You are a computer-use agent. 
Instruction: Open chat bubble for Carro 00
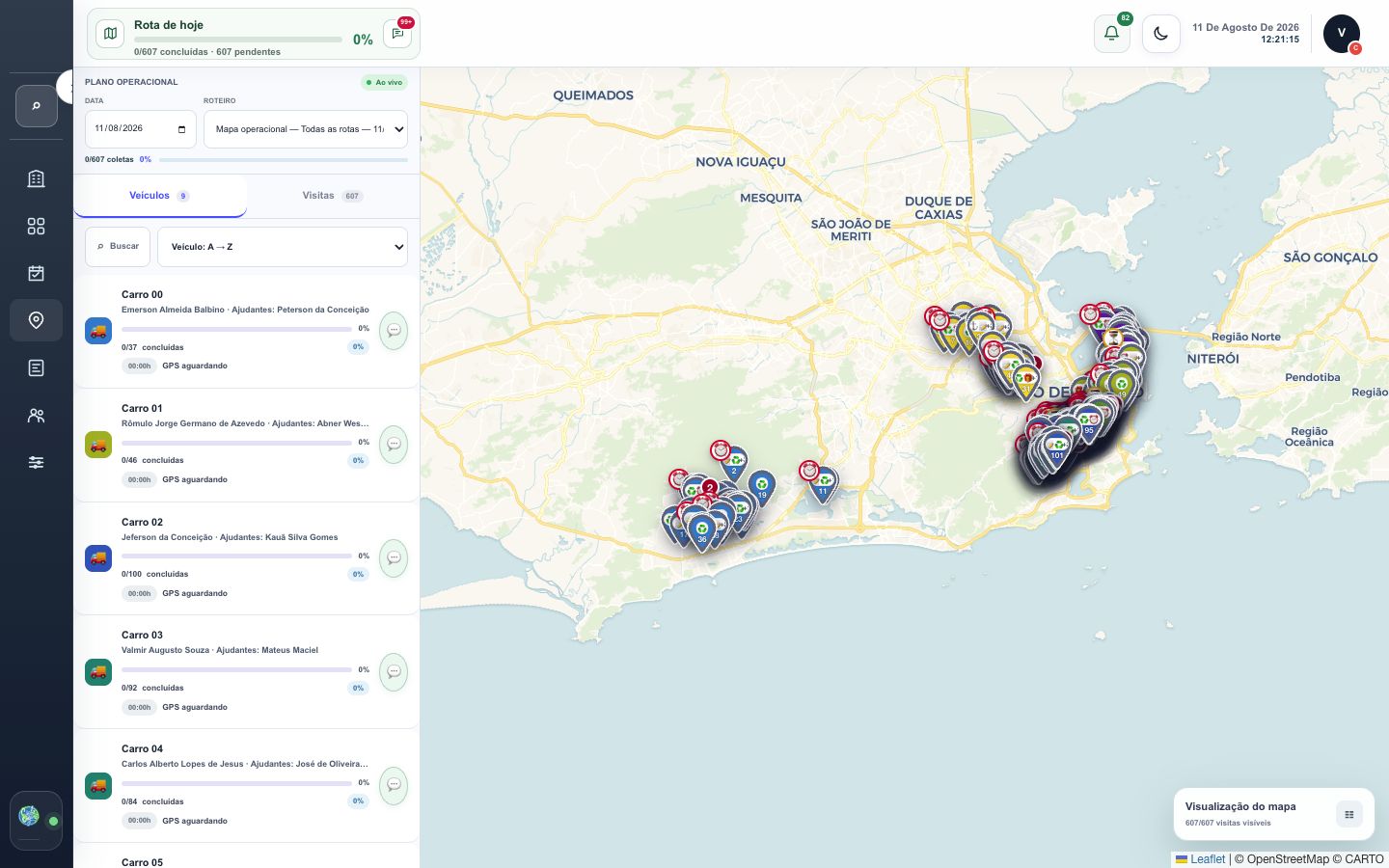pyautogui.click(x=394, y=331)
